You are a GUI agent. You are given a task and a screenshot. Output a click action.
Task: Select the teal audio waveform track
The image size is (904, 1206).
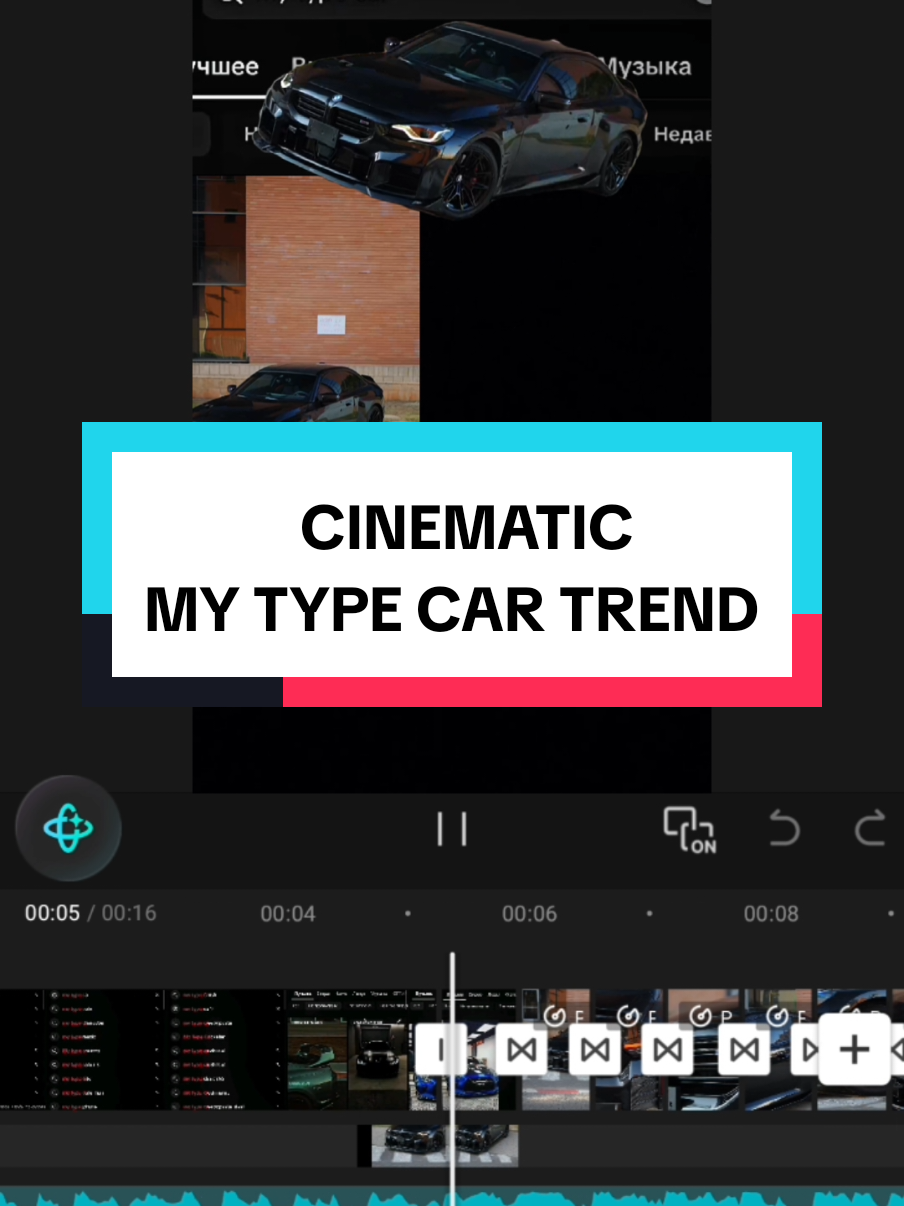452,1196
